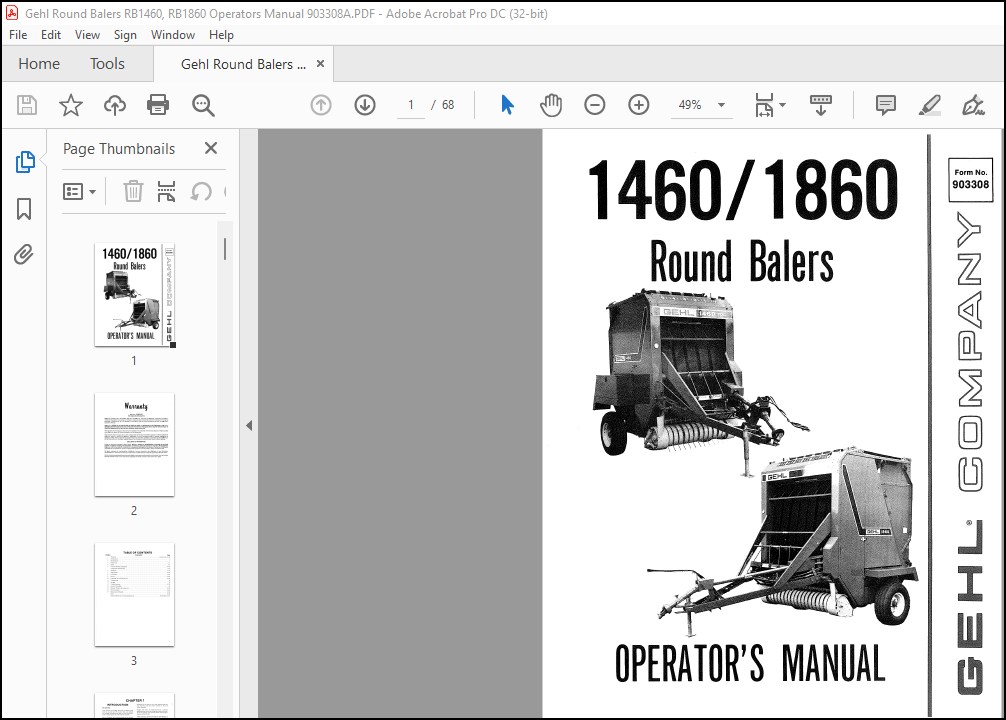Open the Window menu

pos(173,35)
